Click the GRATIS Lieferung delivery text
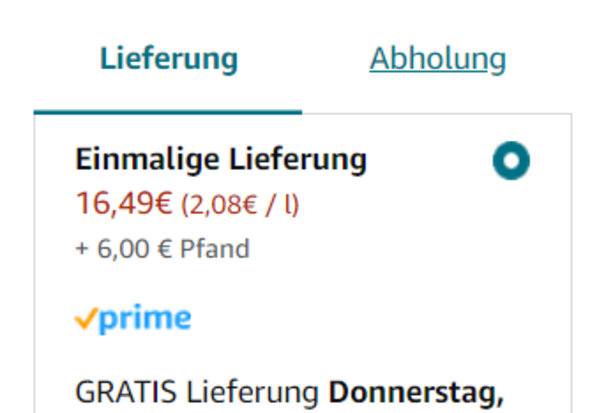The width and height of the screenshot is (590, 413). point(197,392)
